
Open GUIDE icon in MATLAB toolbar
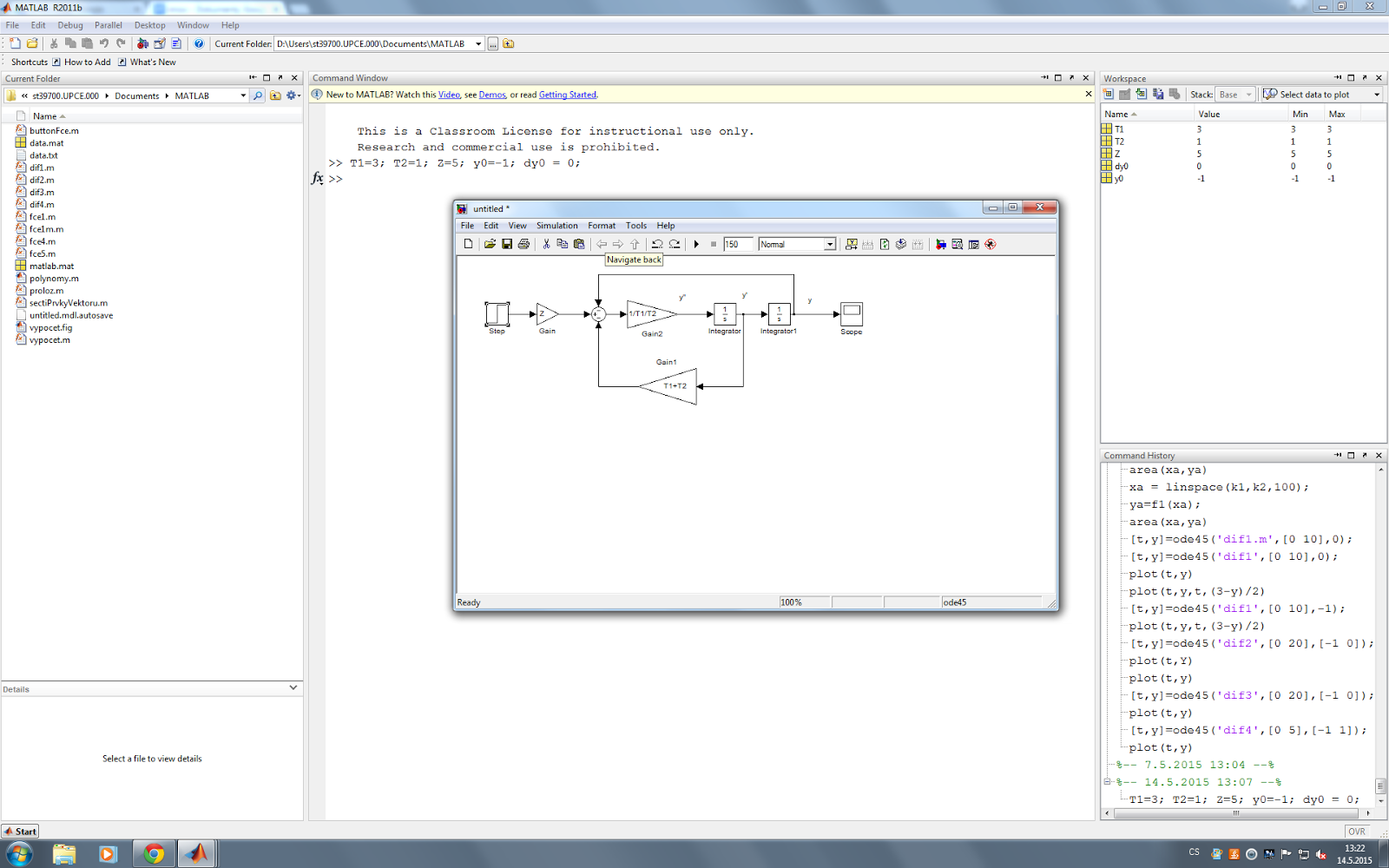(160, 43)
